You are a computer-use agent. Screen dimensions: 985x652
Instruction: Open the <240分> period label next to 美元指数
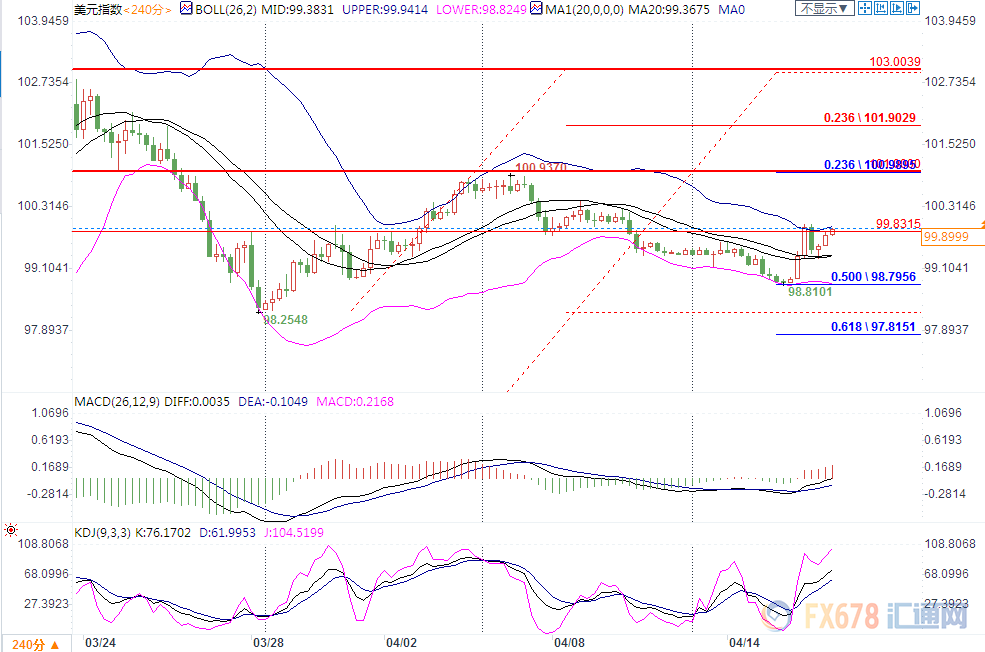(148, 9)
